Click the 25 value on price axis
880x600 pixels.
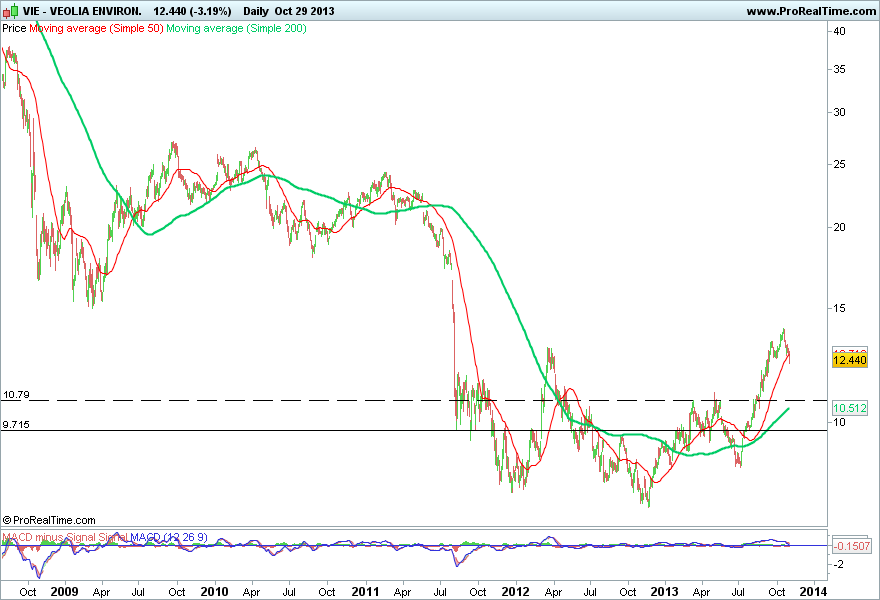839,164
